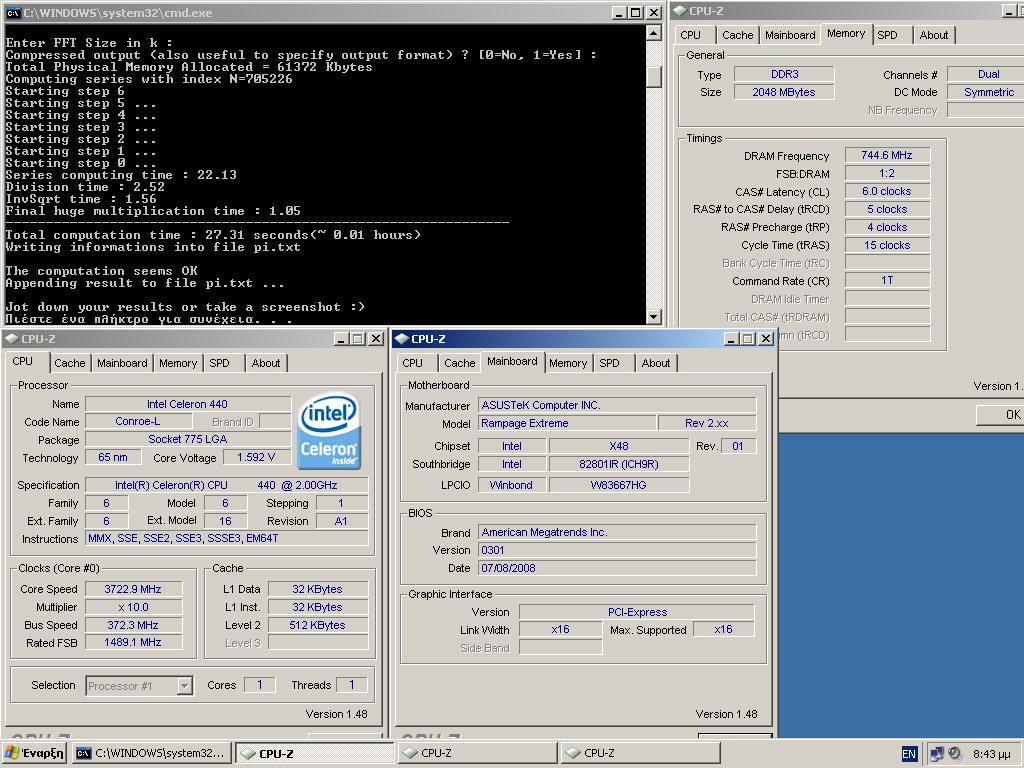Click Instructions field MMX, SSE list
The height and width of the screenshot is (768, 1024).
point(227,538)
